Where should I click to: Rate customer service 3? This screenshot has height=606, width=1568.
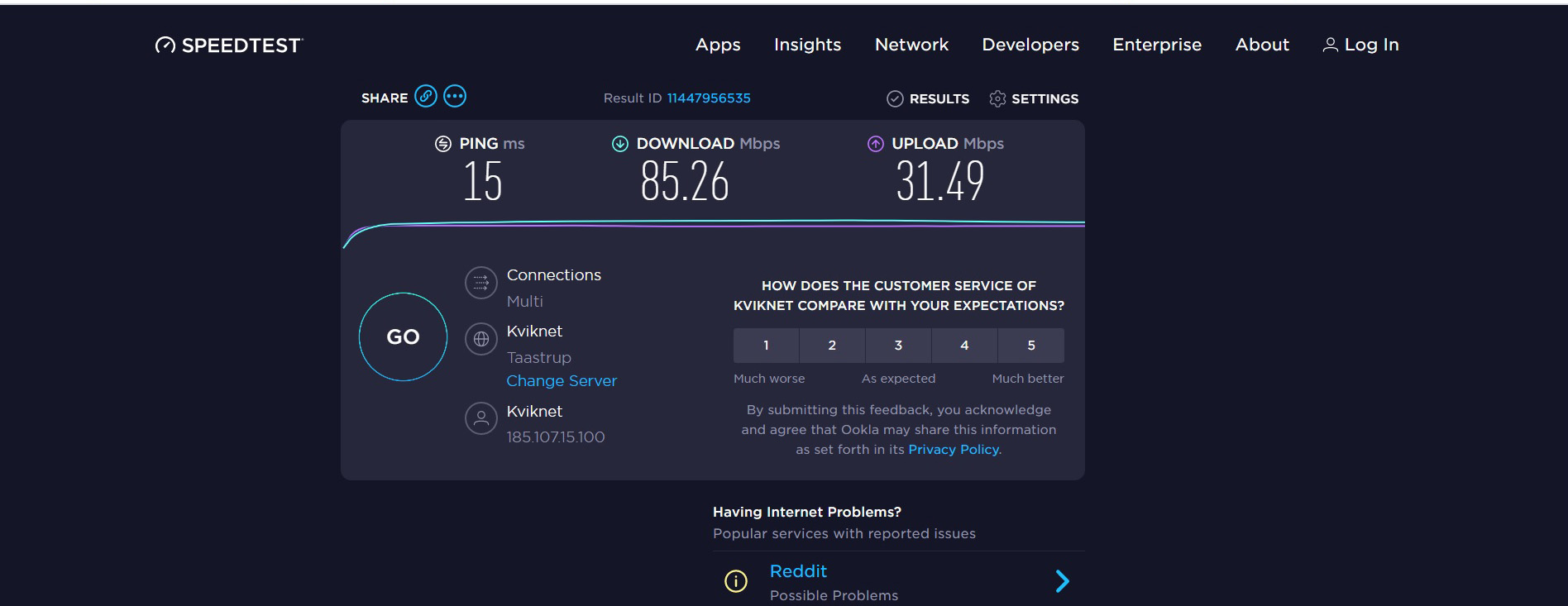pos(898,346)
